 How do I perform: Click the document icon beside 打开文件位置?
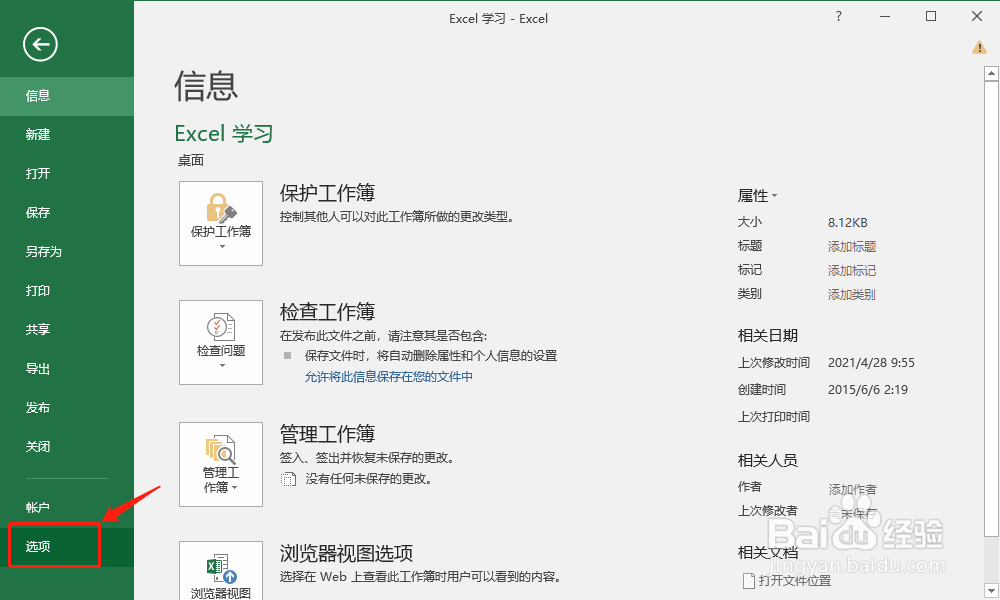749,581
